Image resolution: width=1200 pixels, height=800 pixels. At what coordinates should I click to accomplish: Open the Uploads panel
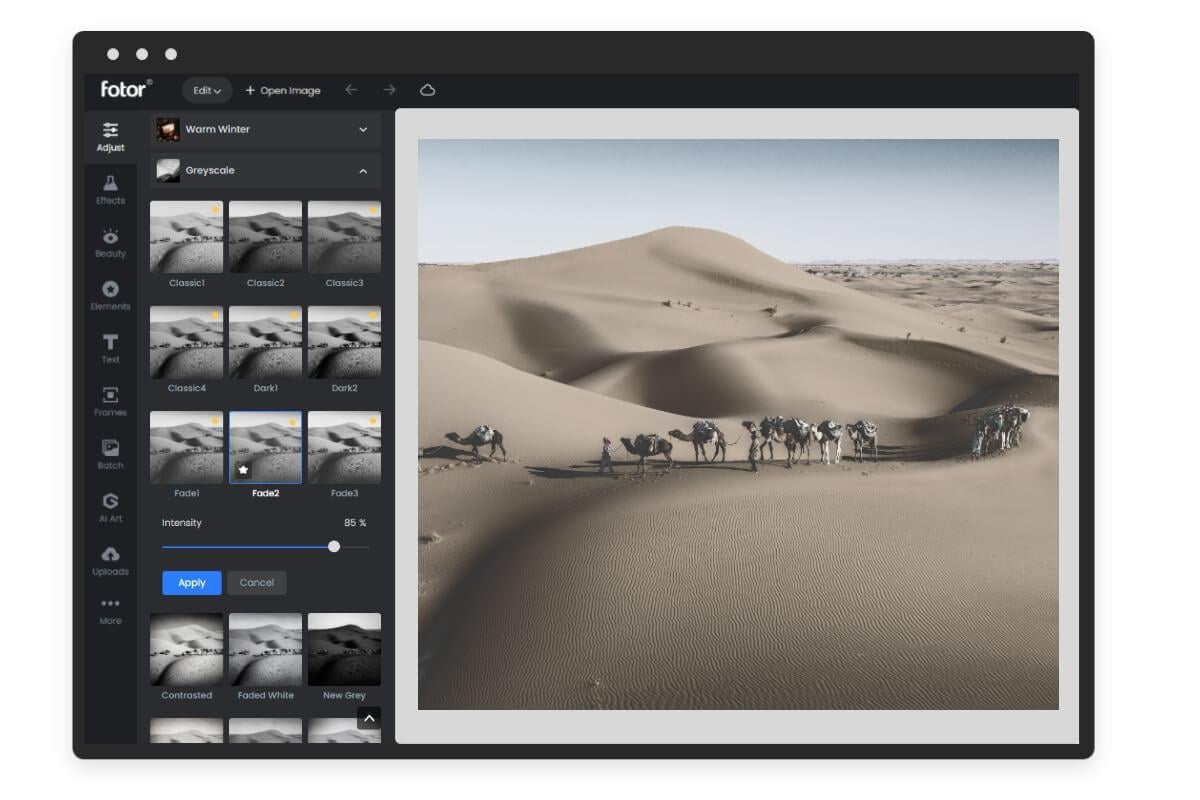[110, 563]
